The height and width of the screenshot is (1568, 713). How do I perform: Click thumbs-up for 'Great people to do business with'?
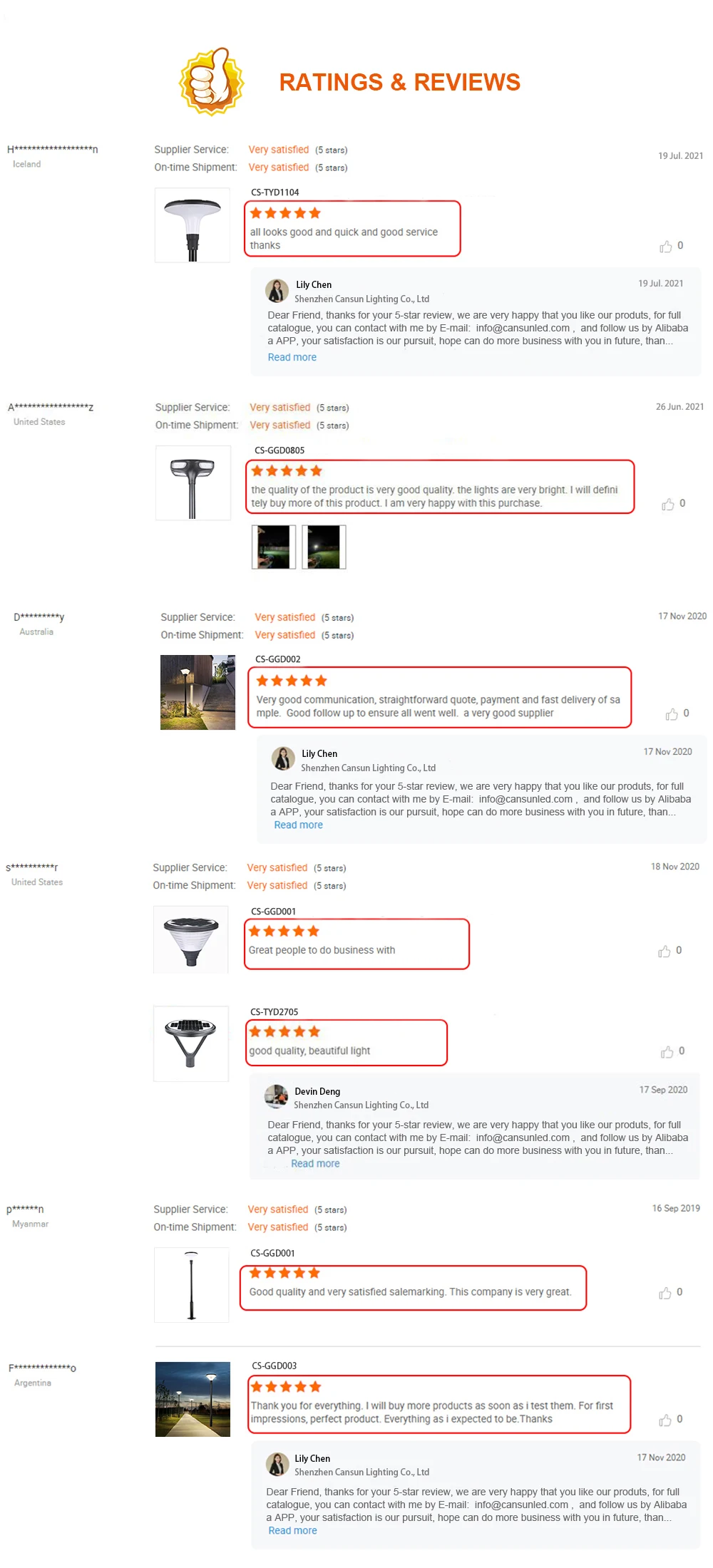pyautogui.click(x=664, y=951)
